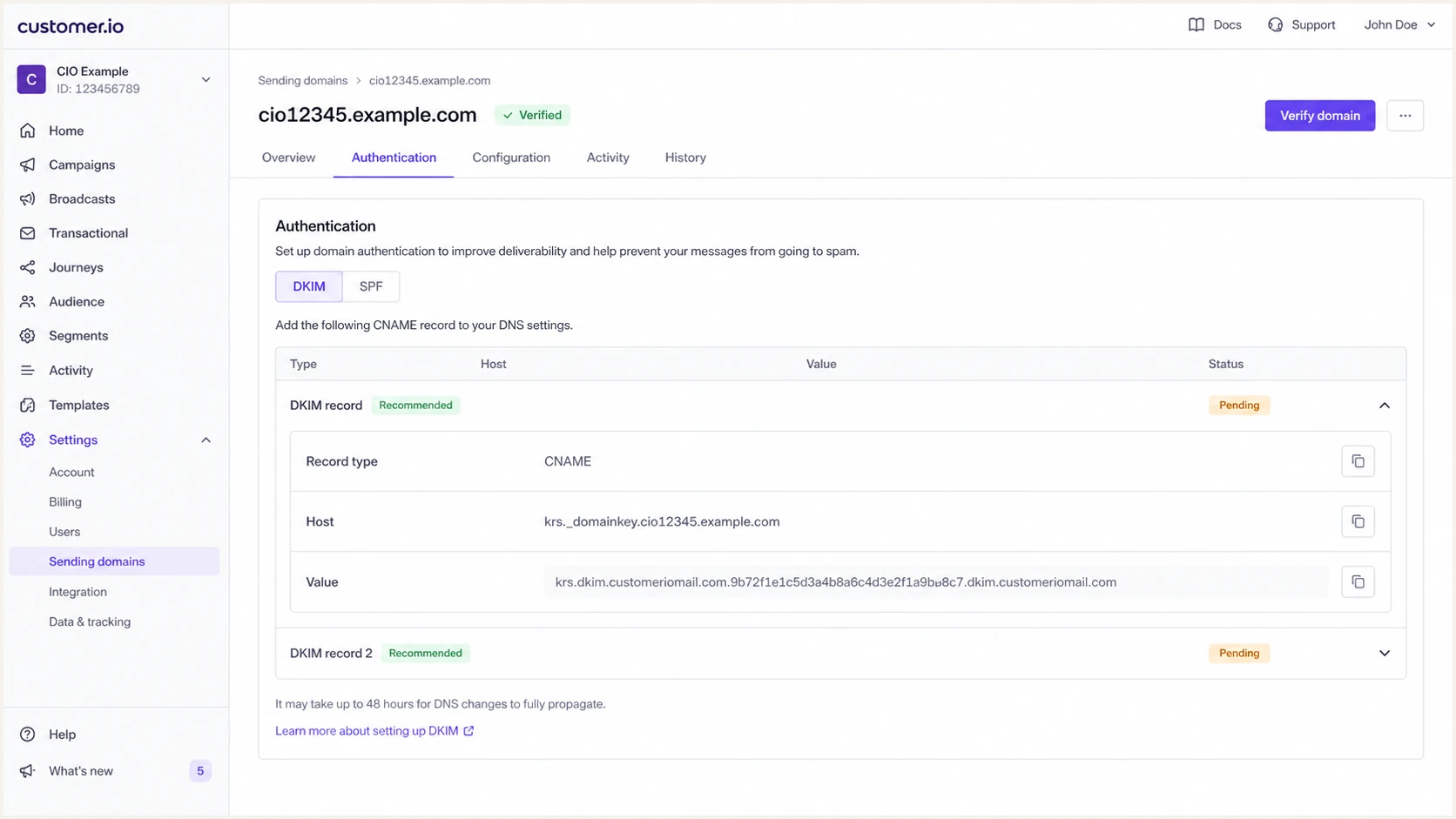Go to the History tab
Image resolution: width=1456 pixels, height=819 pixels.
tap(685, 158)
